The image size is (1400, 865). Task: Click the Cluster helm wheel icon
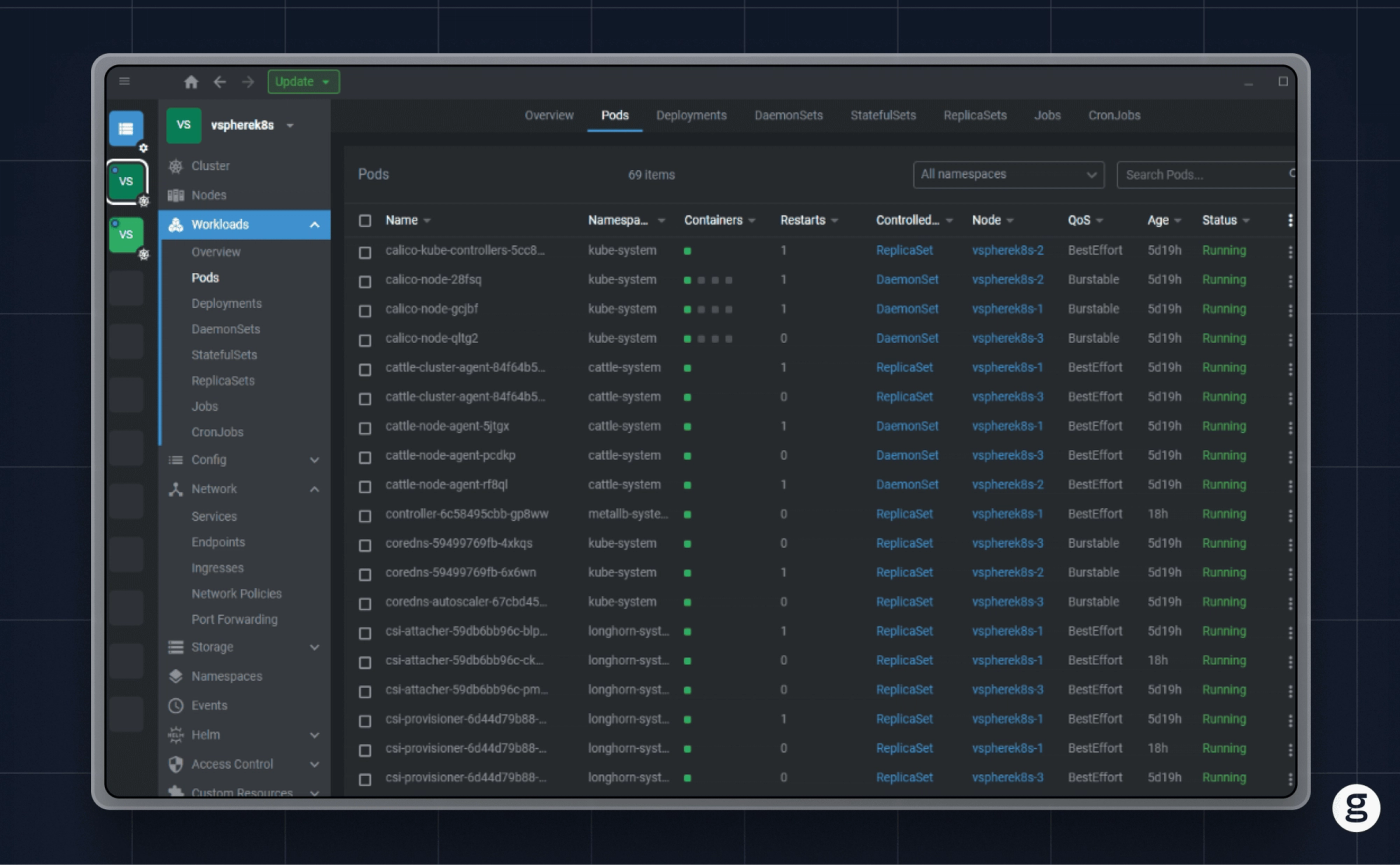(176, 166)
